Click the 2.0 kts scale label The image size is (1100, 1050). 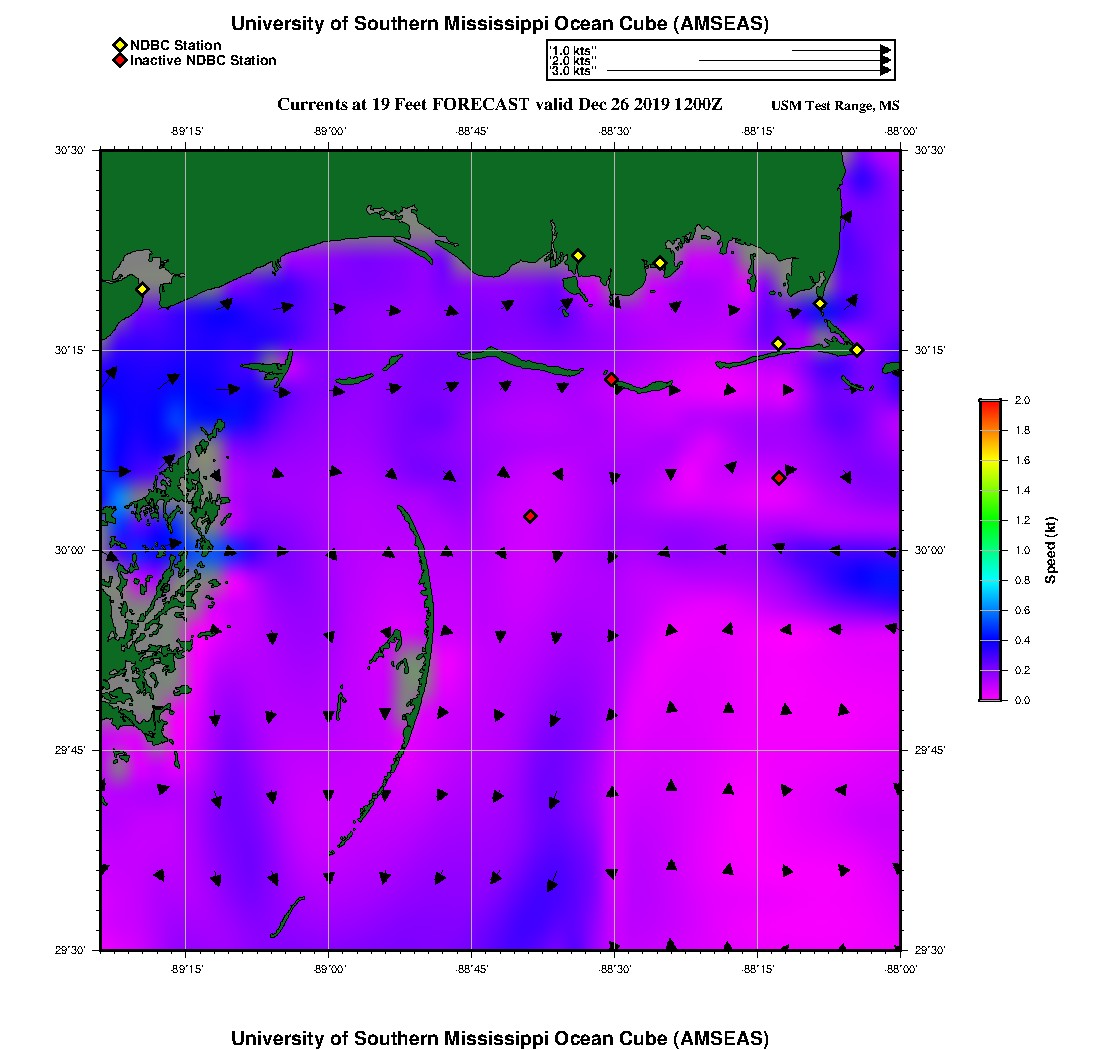pos(573,60)
